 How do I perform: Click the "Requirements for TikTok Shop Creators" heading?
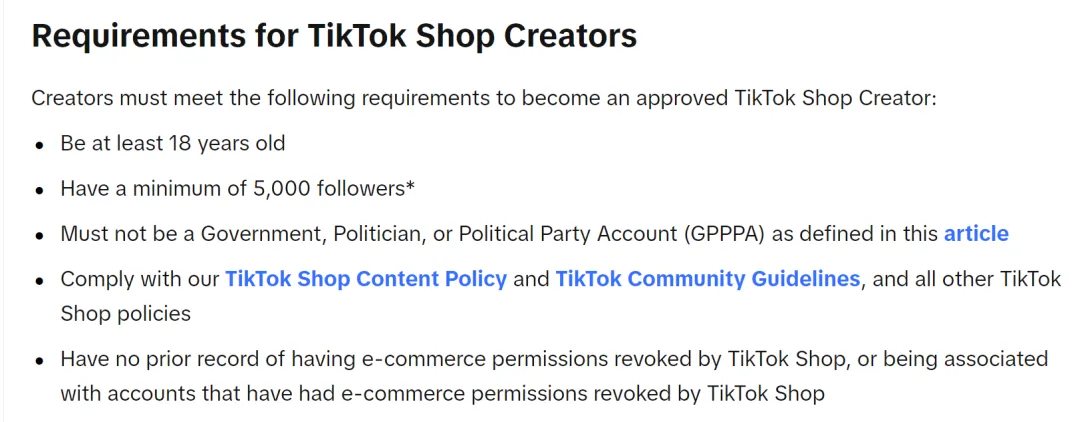[334, 36]
